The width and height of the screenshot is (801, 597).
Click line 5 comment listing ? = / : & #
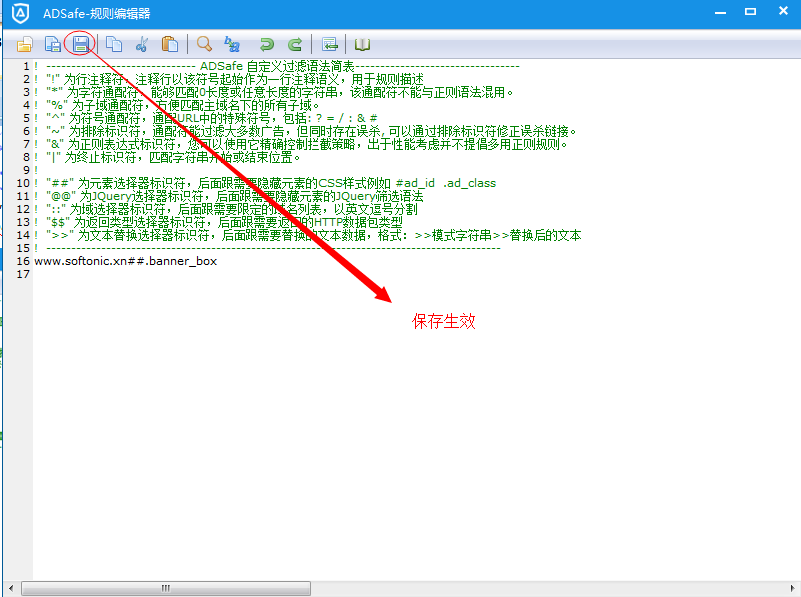pos(206,118)
